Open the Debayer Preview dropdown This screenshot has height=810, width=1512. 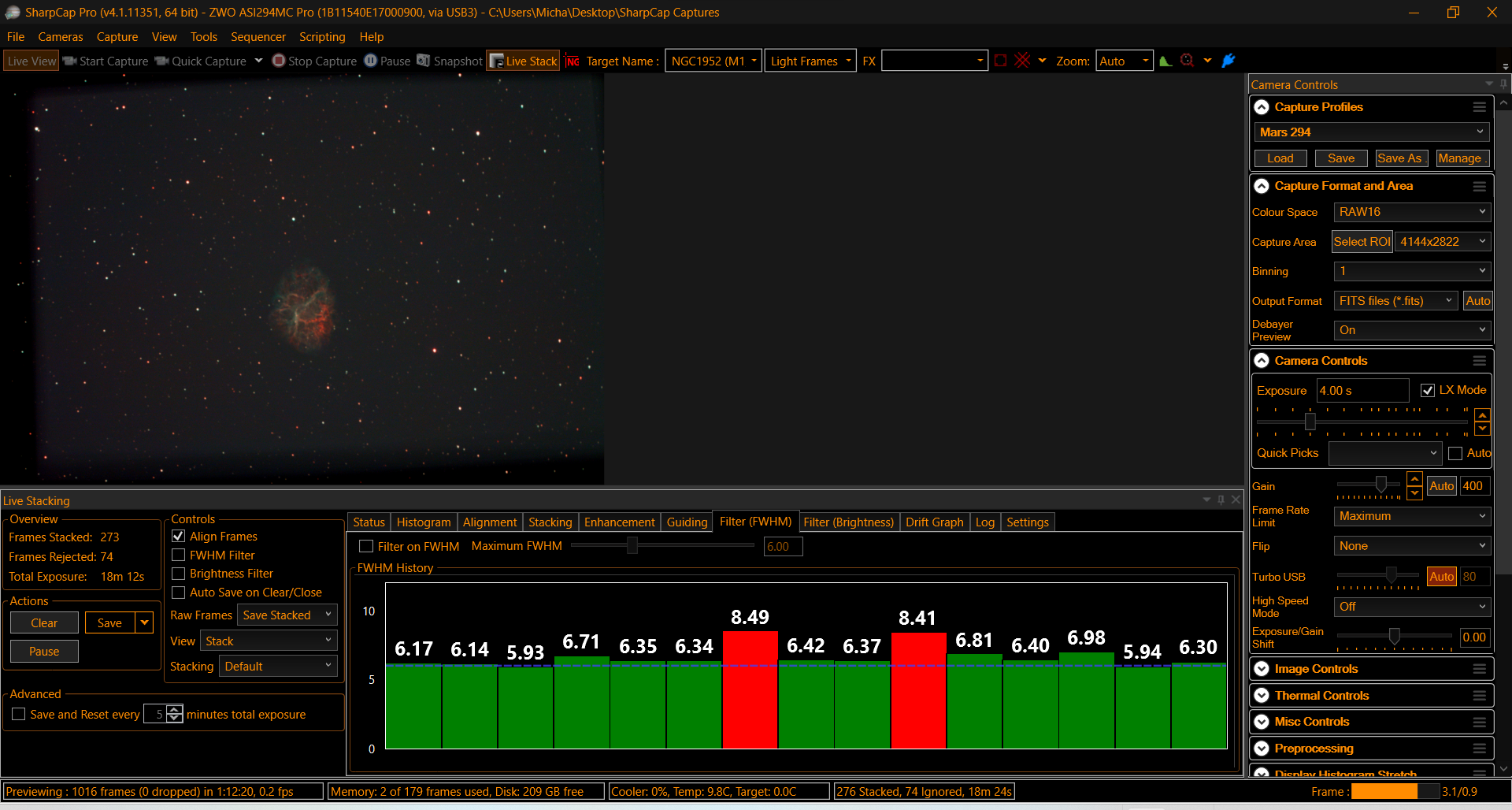[x=1412, y=330]
